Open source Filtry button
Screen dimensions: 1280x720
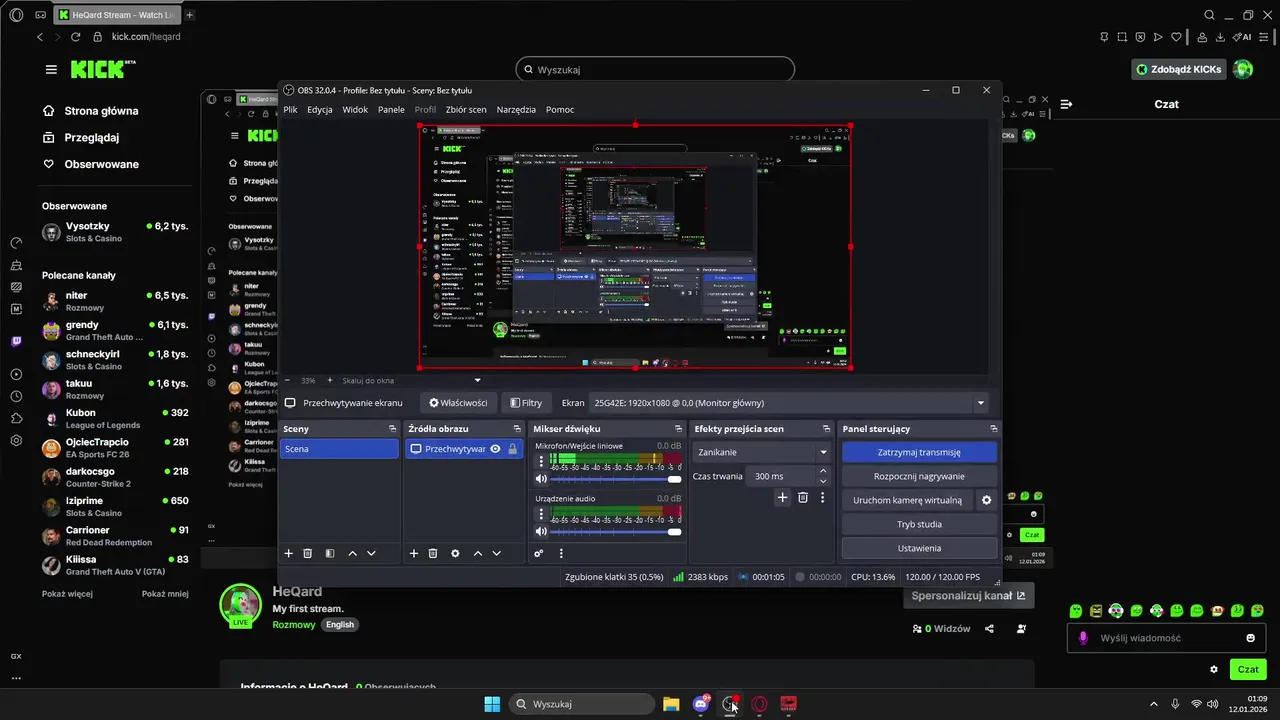[526, 403]
